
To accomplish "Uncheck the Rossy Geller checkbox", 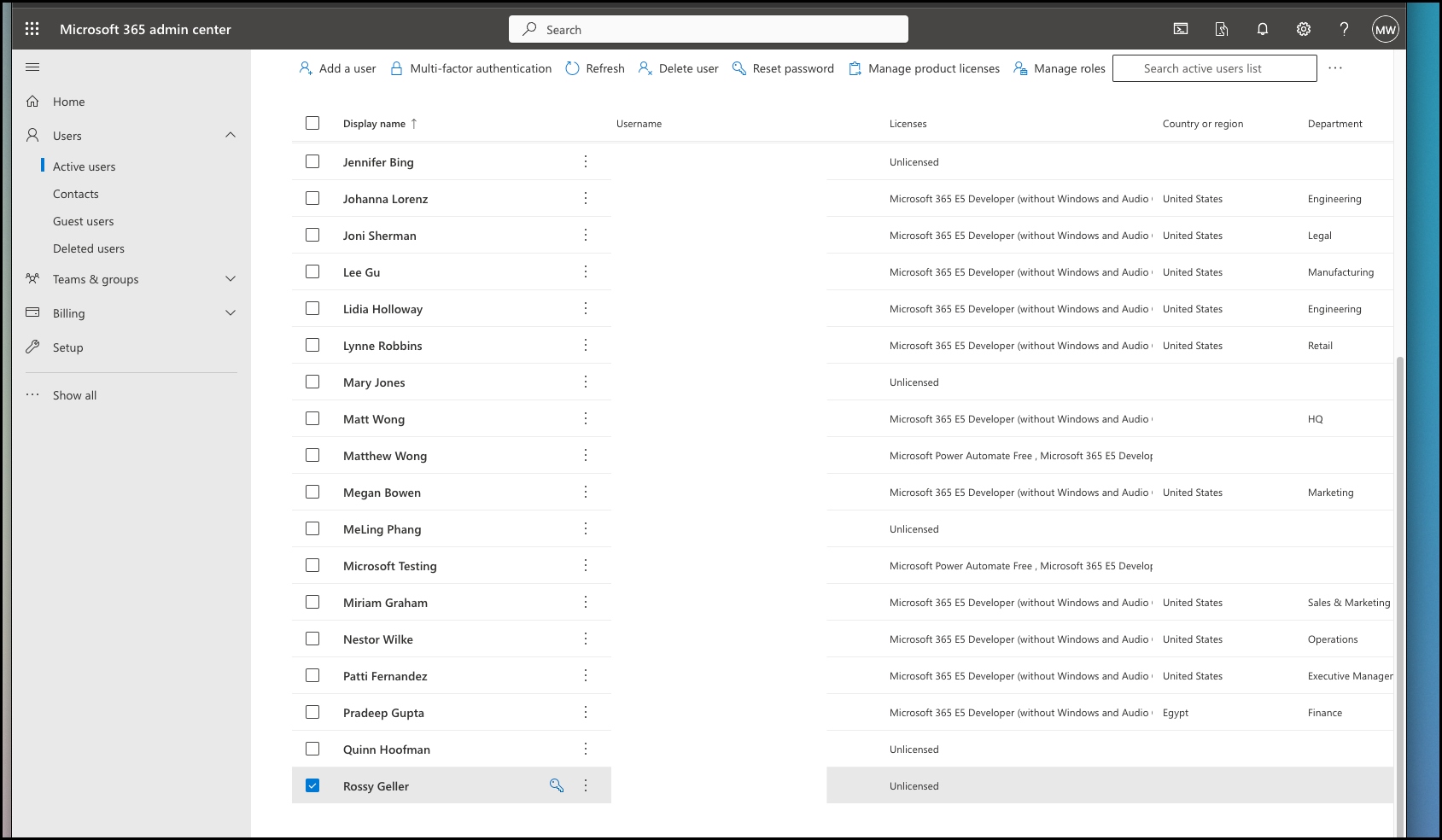I will tap(312, 785).
